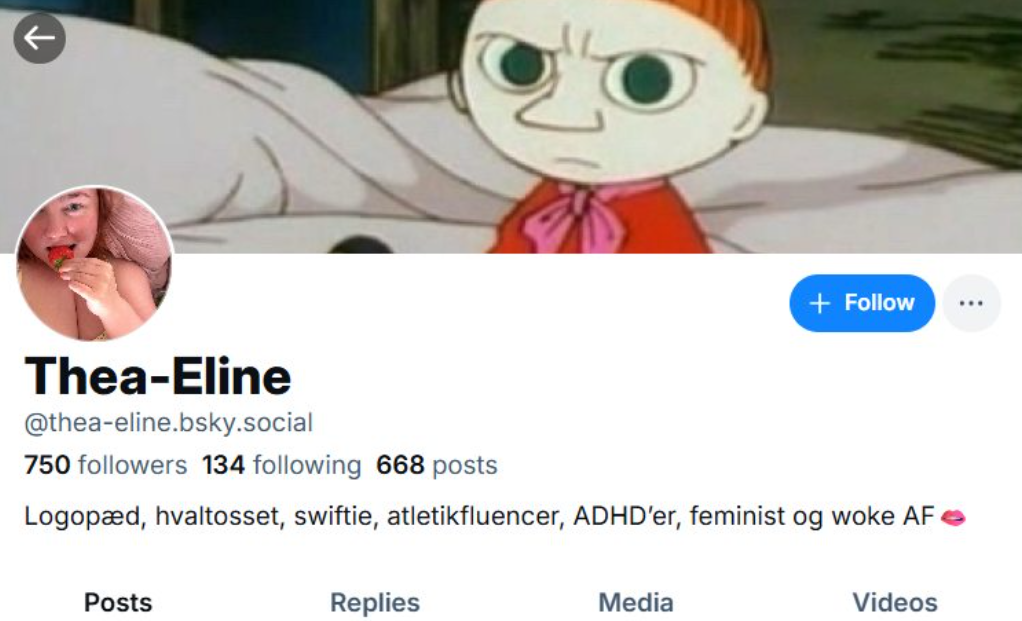Go back using the arrow icon
The width and height of the screenshot is (1022, 621).
coord(39,38)
